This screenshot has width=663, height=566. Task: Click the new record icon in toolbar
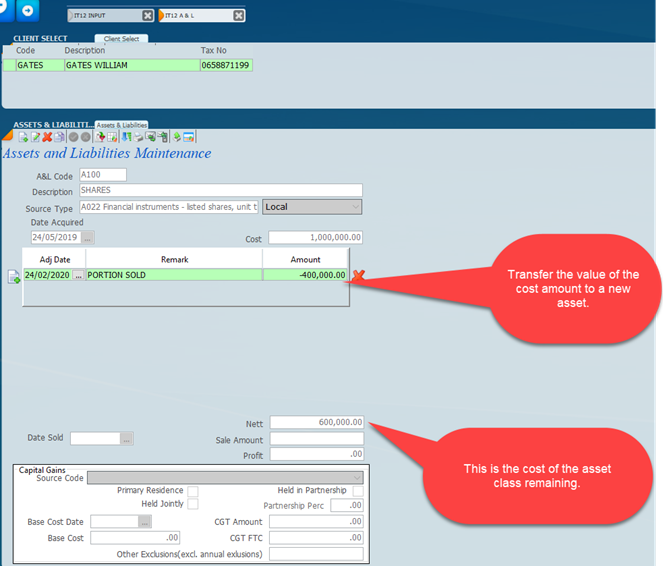click(23, 137)
